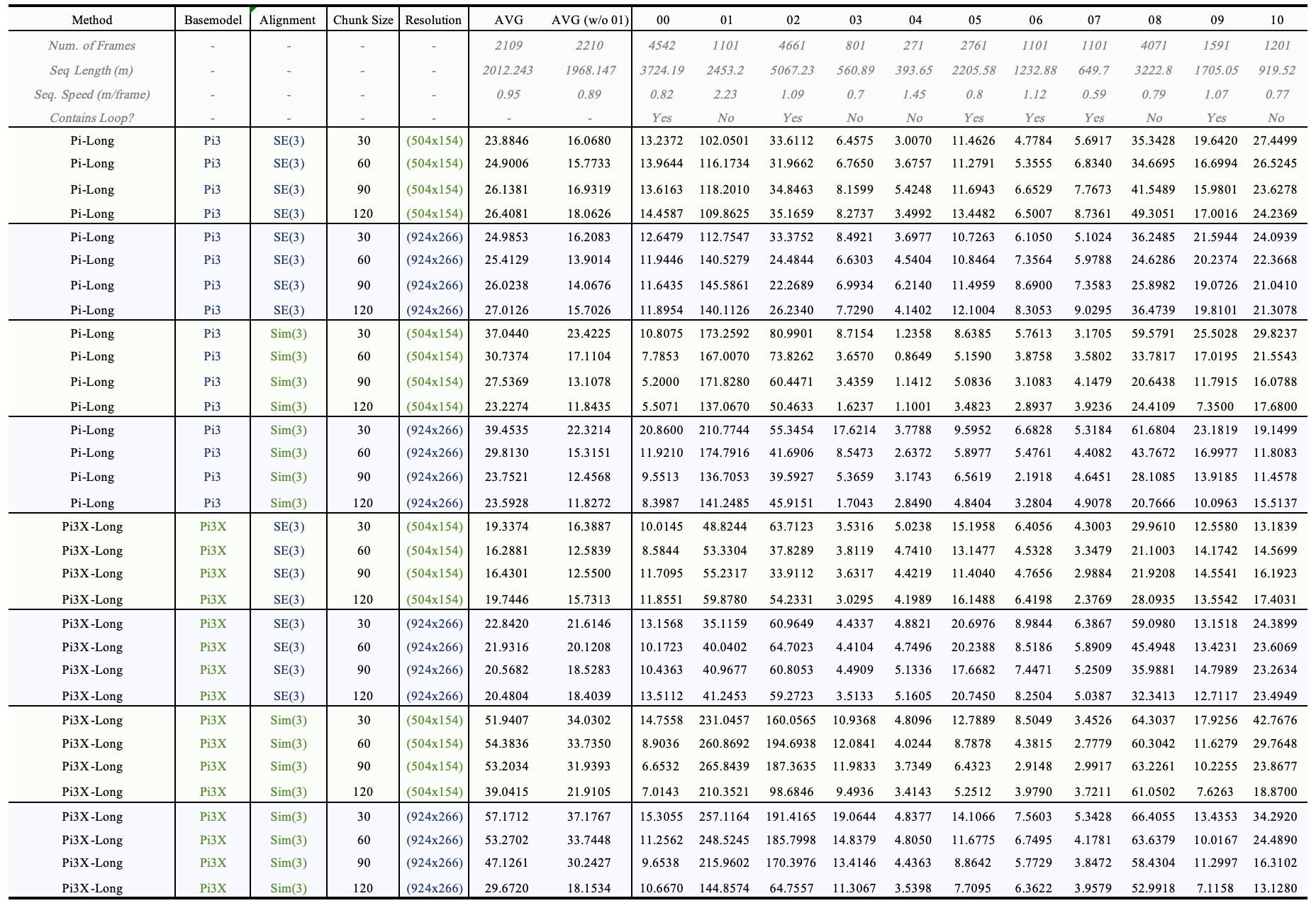
Task: Select the Method column header
Action: point(92,20)
